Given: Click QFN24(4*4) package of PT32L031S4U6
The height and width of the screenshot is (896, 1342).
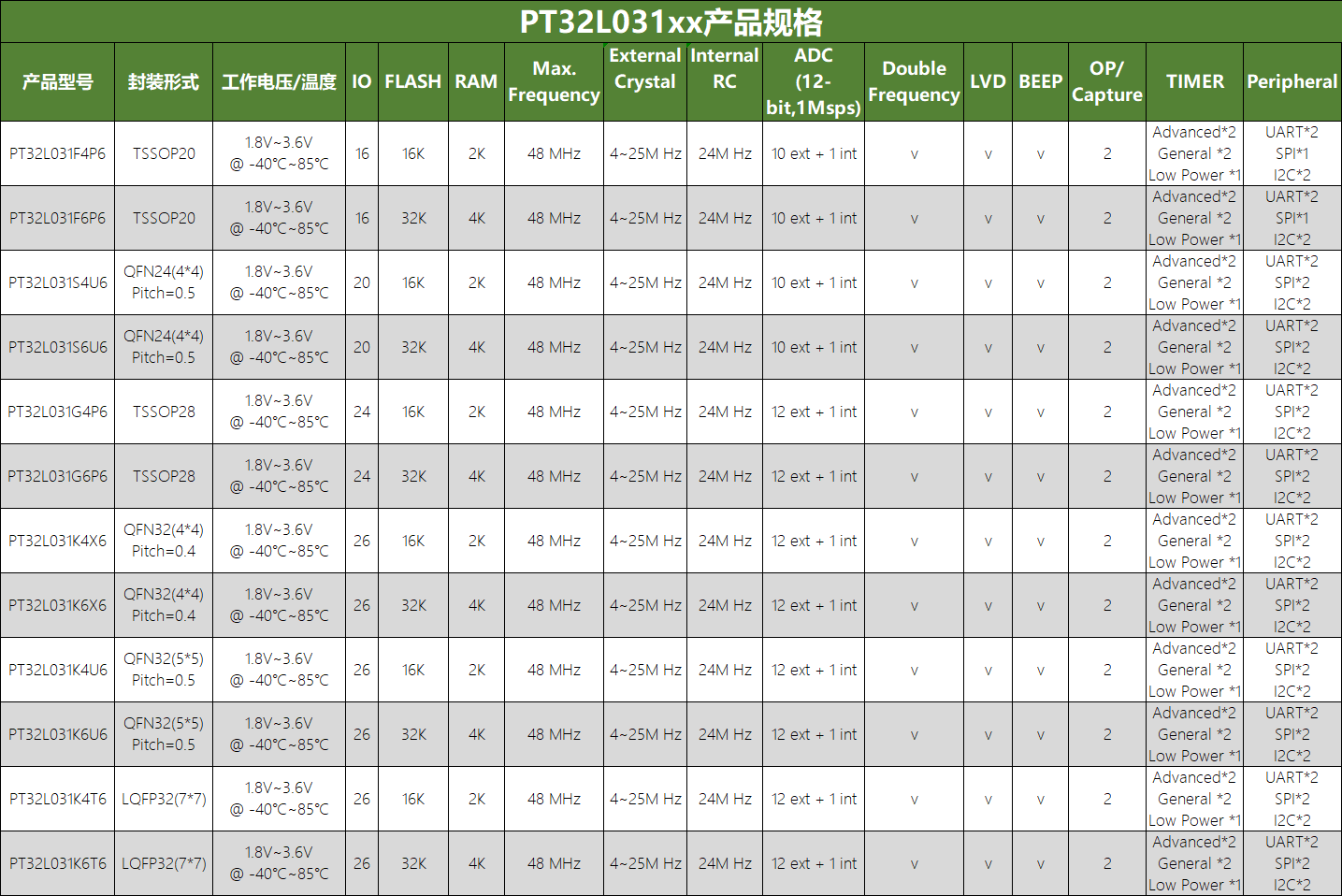Looking at the screenshot, I should 164,282.
